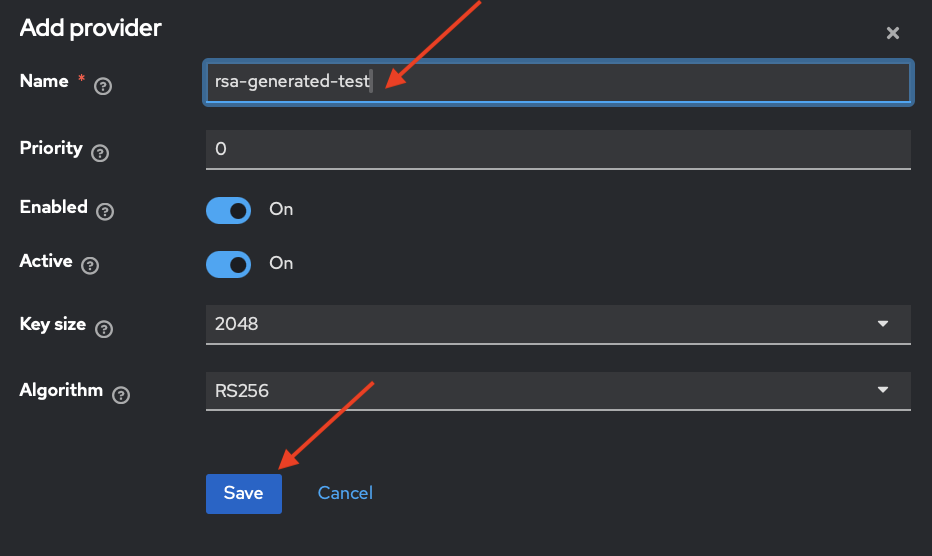Expand the Algorithm dropdown showing RS256
932x556 pixels.
tap(558, 390)
